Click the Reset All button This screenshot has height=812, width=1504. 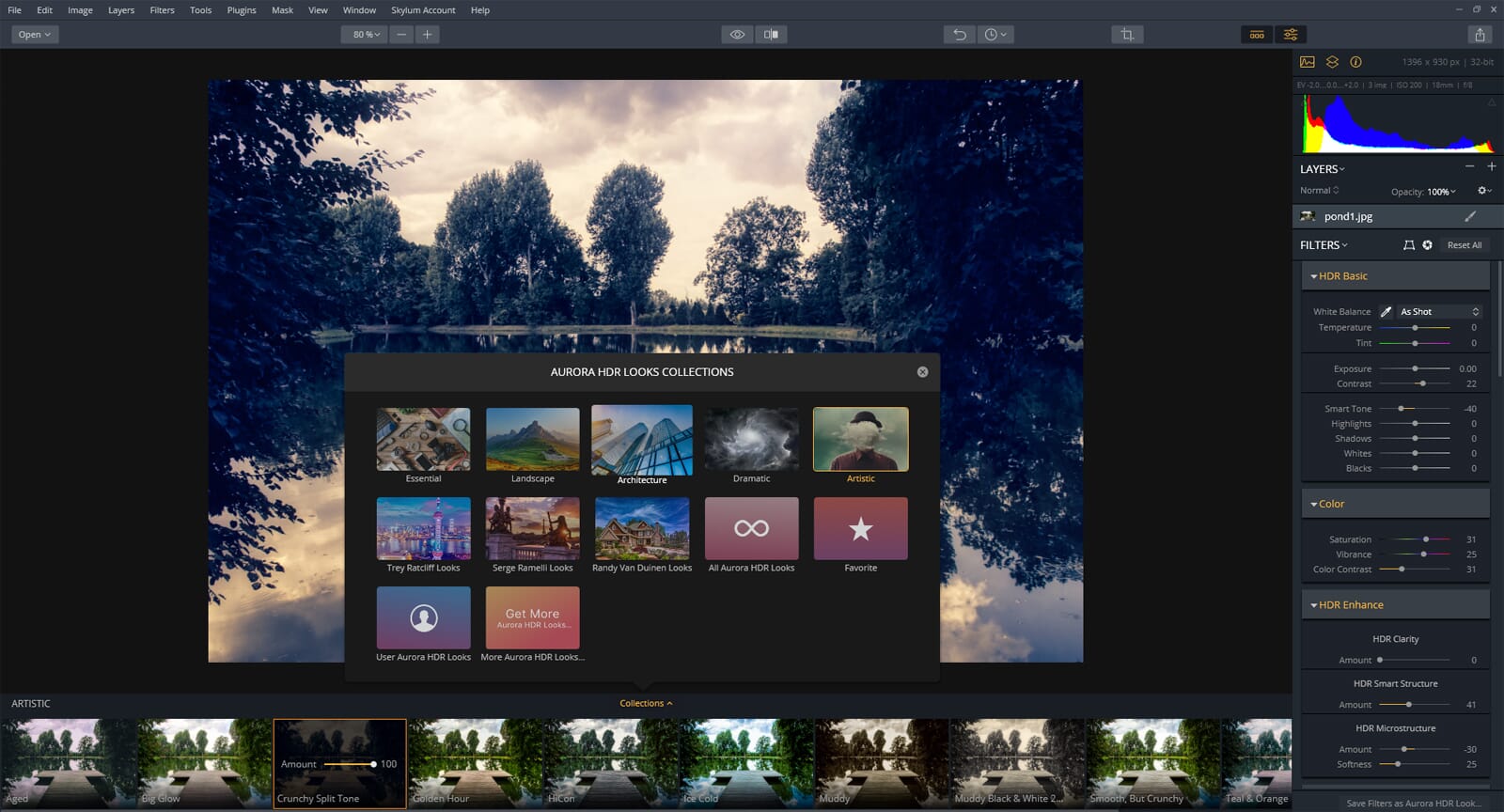pos(1464,245)
